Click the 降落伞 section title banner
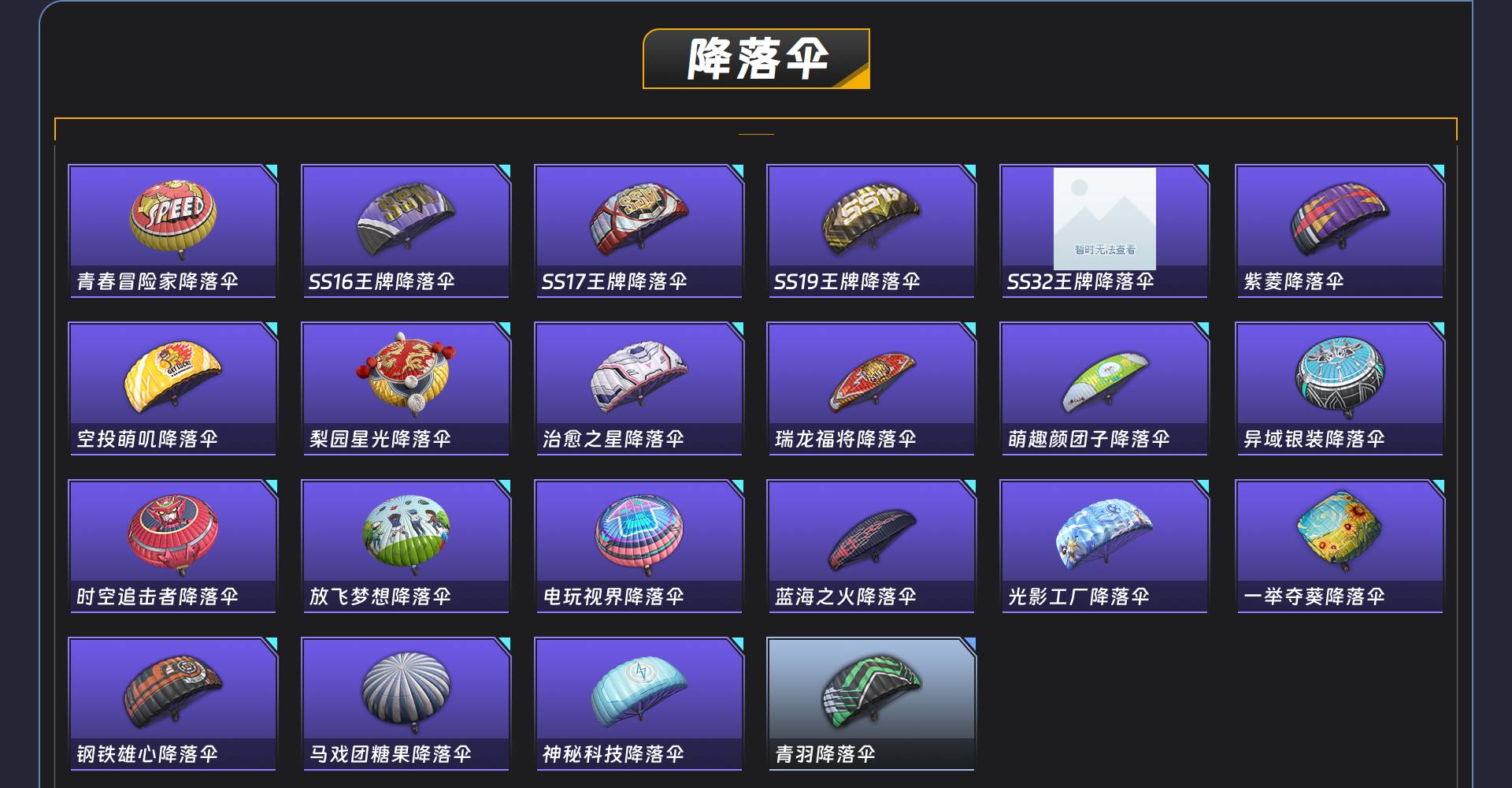Screen dimensions: 1512x788 pyautogui.click(x=756, y=59)
